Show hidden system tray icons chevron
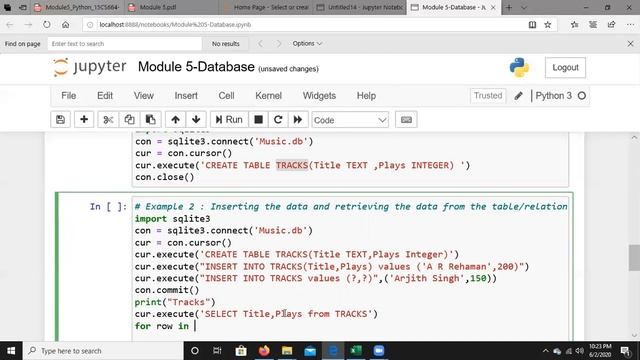 point(546,351)
